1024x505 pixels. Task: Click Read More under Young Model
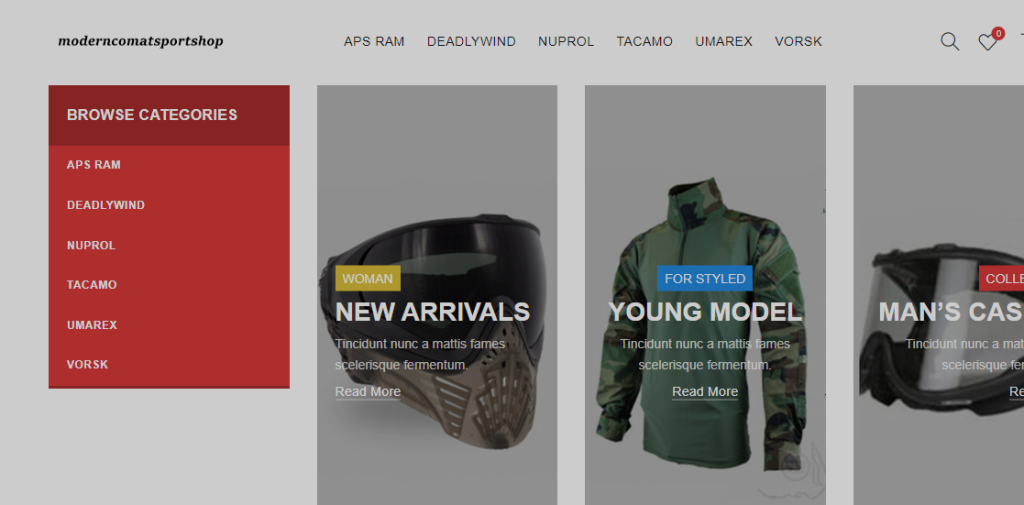click(x=705, y=392)
